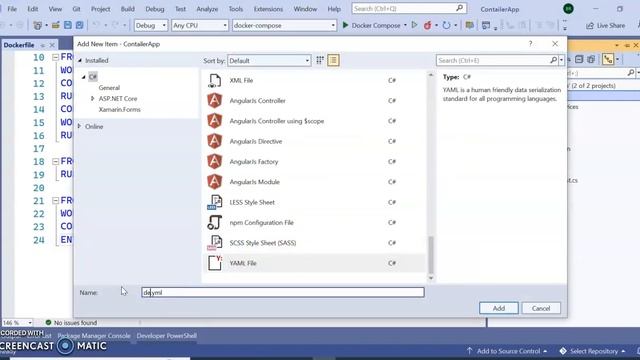Start Docker Compose with green play icon
Image resolution: width=640 pixels, height=360 pixels.
click(x=345, y=25)
